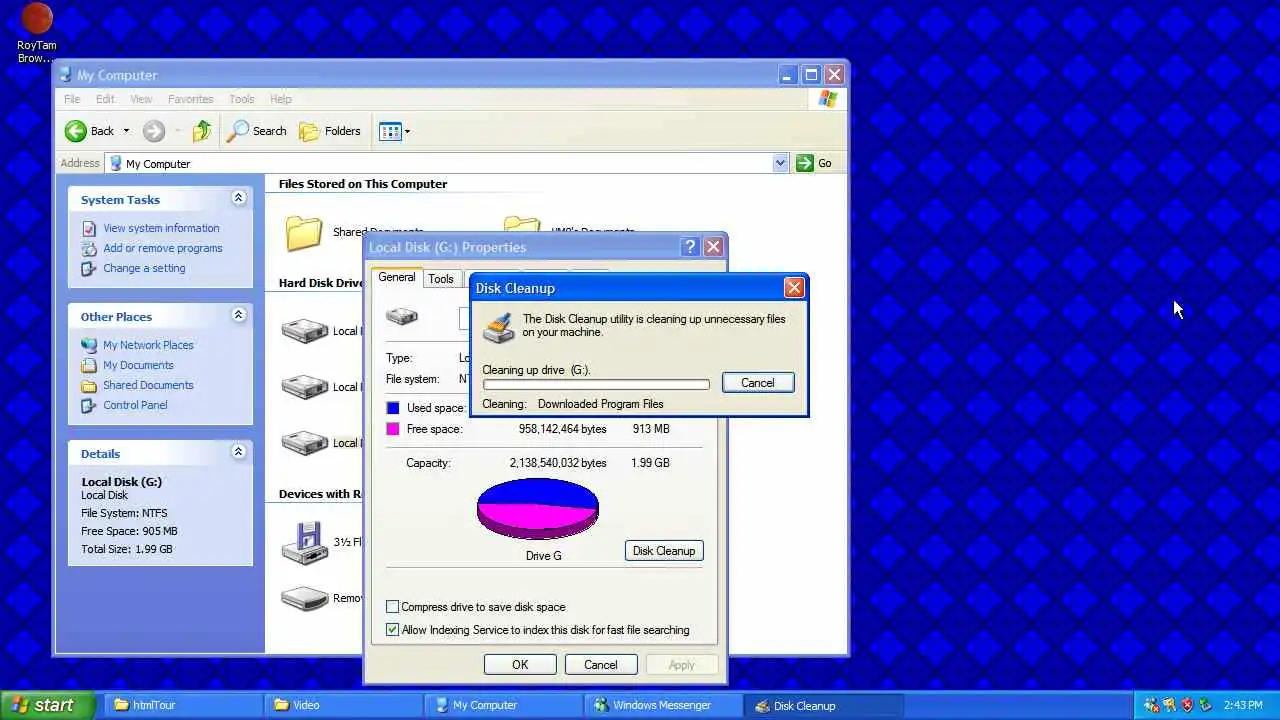Switch to Windows Messenger taskbar button
This screenshot has height=720, width=1280.
(x=662, y=705)
